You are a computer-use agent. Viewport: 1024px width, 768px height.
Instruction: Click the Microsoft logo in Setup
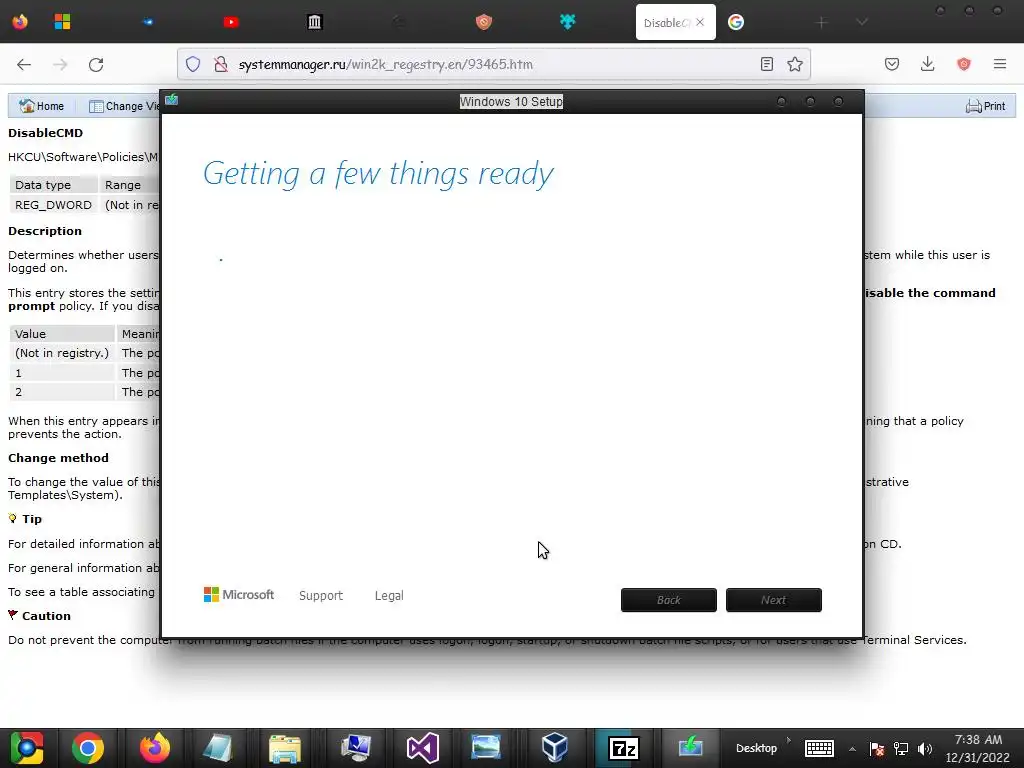pyautogui.click(x=239, y=594)
